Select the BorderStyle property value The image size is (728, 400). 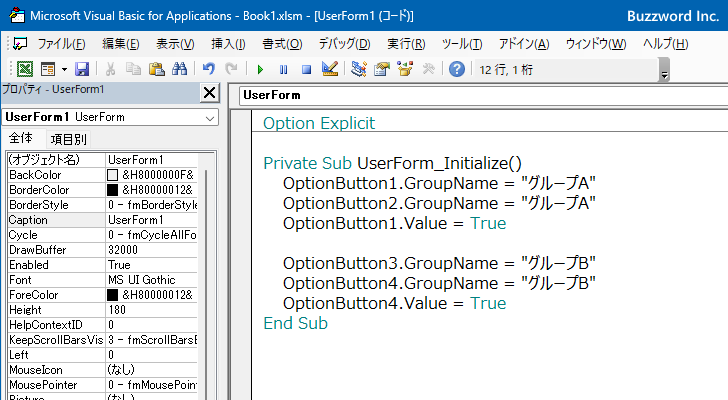point(151,205)
